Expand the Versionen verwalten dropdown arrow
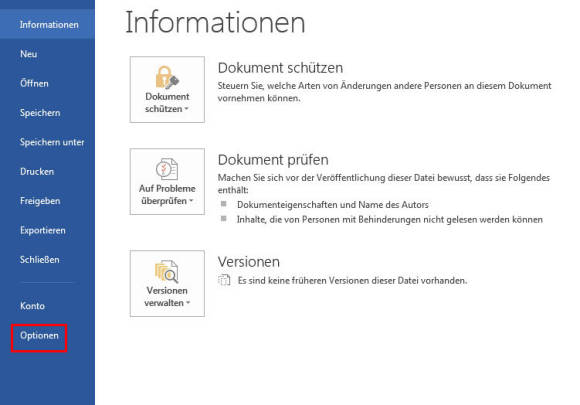580x405 pixels. click(188, 303)
